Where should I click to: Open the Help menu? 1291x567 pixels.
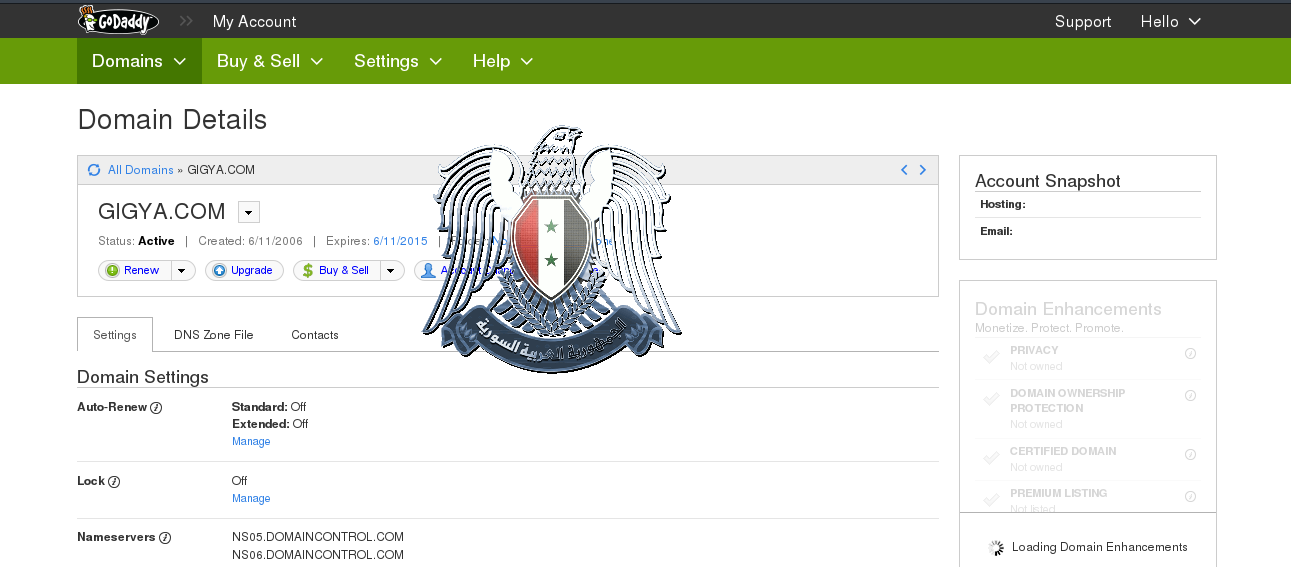(x=502, y=61)
